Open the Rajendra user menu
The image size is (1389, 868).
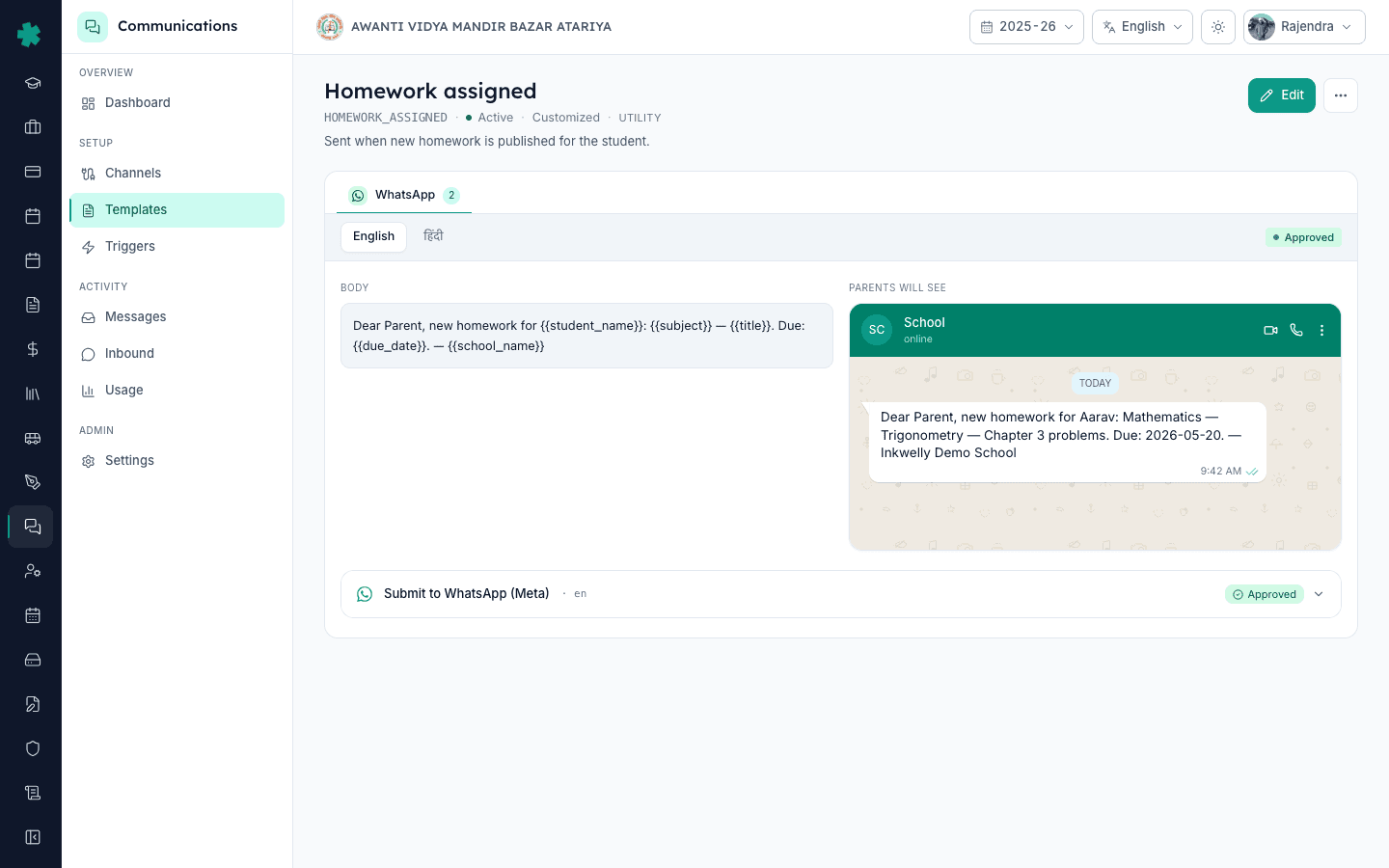1304,27
